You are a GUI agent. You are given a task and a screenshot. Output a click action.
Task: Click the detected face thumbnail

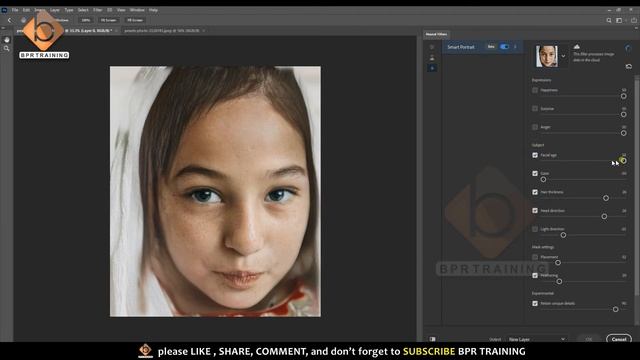pos(547,56)
